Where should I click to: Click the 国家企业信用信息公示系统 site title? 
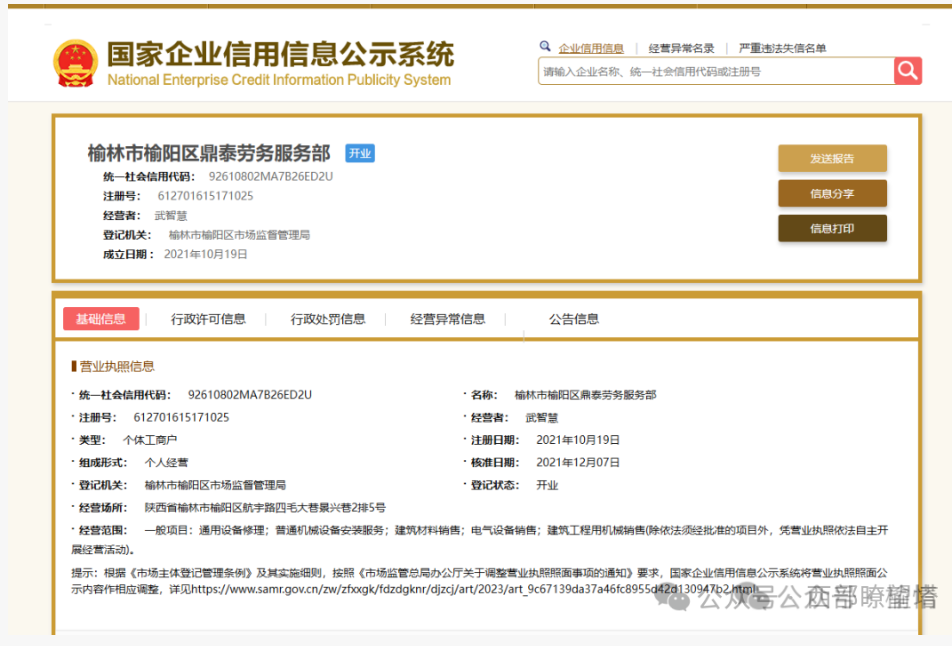click(280, 54)
